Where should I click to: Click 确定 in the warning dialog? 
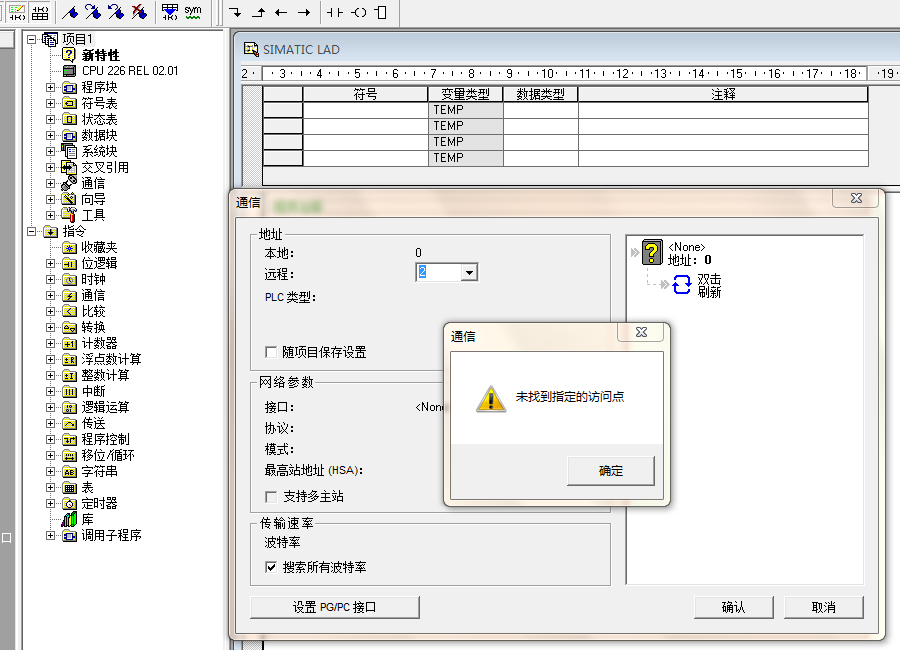[611, 471]
